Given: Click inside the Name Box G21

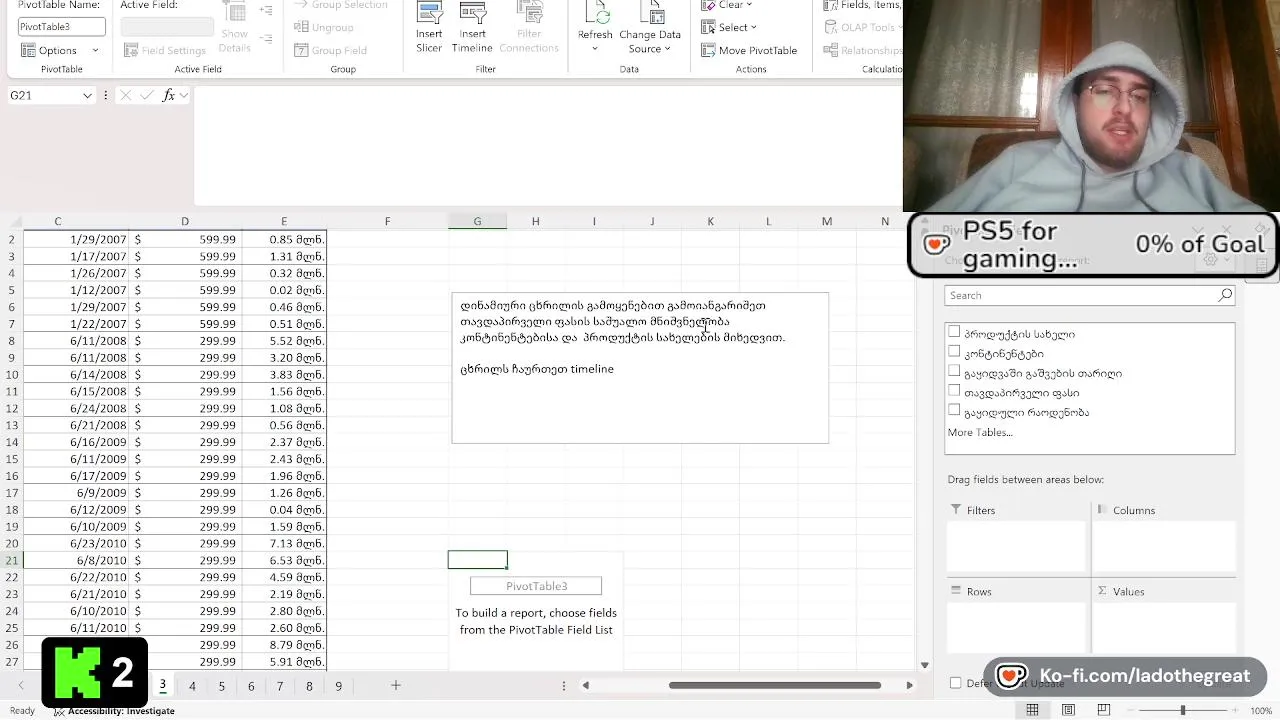Looking at the screenshot, I should [x=44, y=95].
